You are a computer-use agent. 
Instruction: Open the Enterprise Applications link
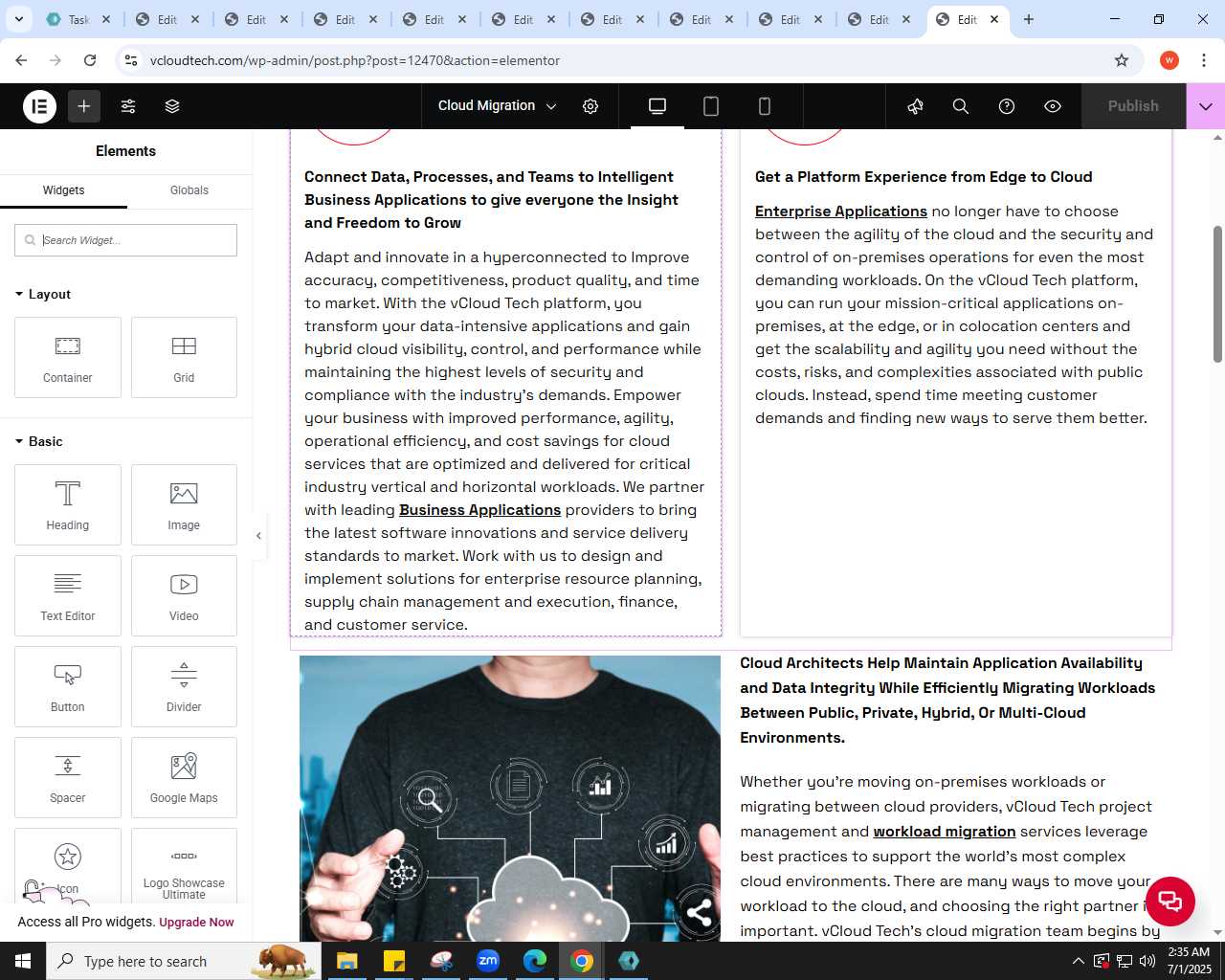click(x=840, y=212)
